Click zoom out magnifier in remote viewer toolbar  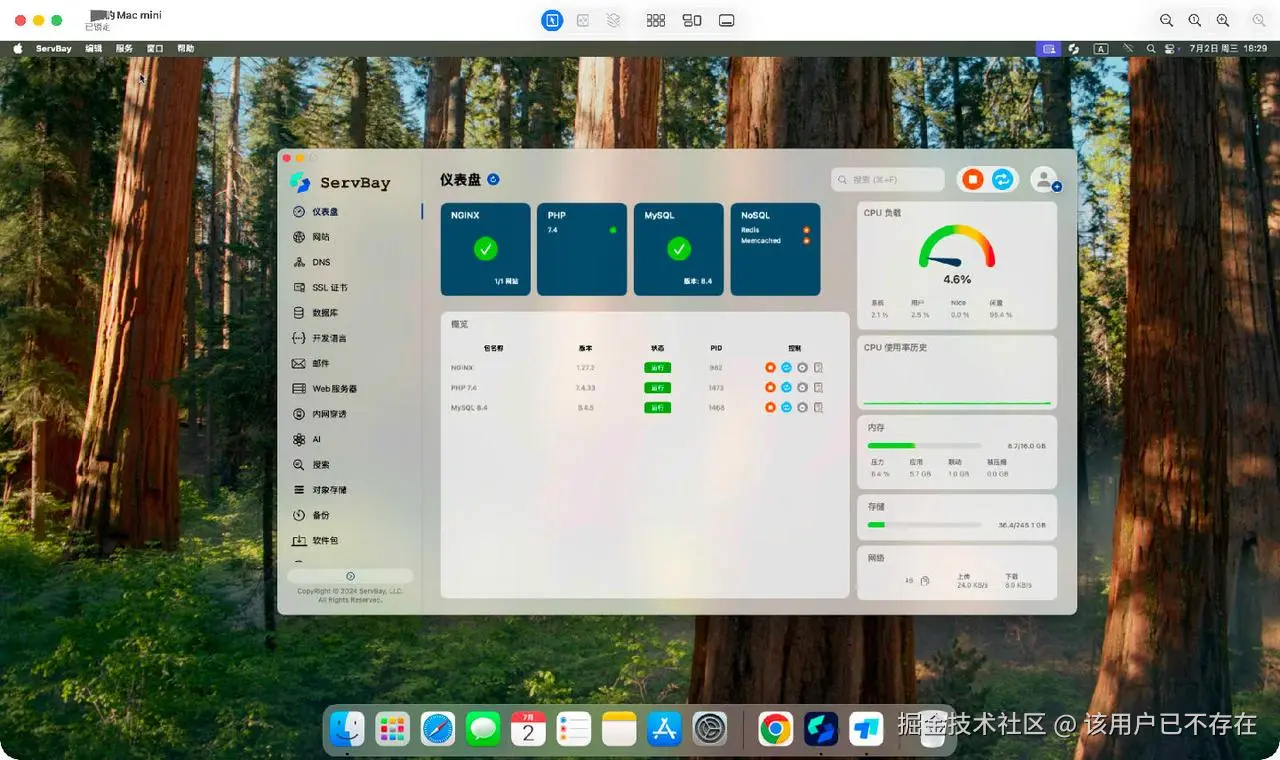point(1167,20)
